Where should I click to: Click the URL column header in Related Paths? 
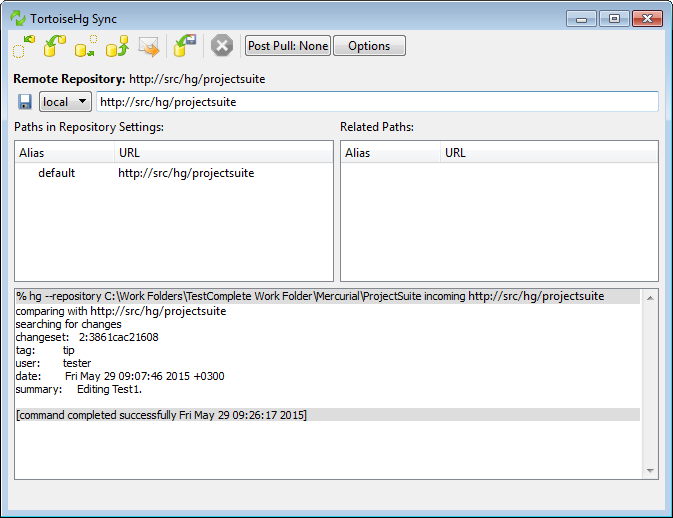[549, 153]
